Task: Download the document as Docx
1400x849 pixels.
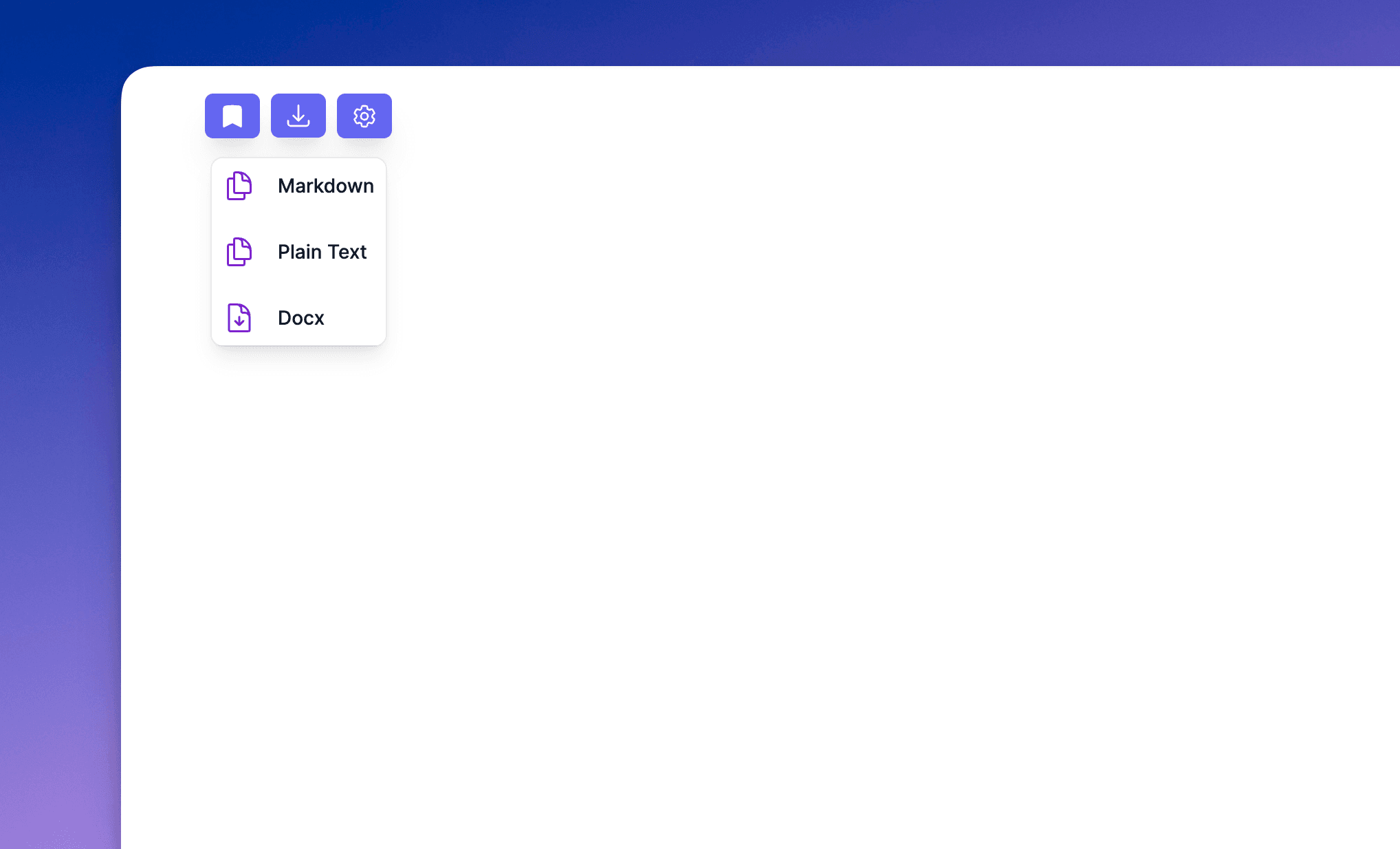Action: (298, 318)
